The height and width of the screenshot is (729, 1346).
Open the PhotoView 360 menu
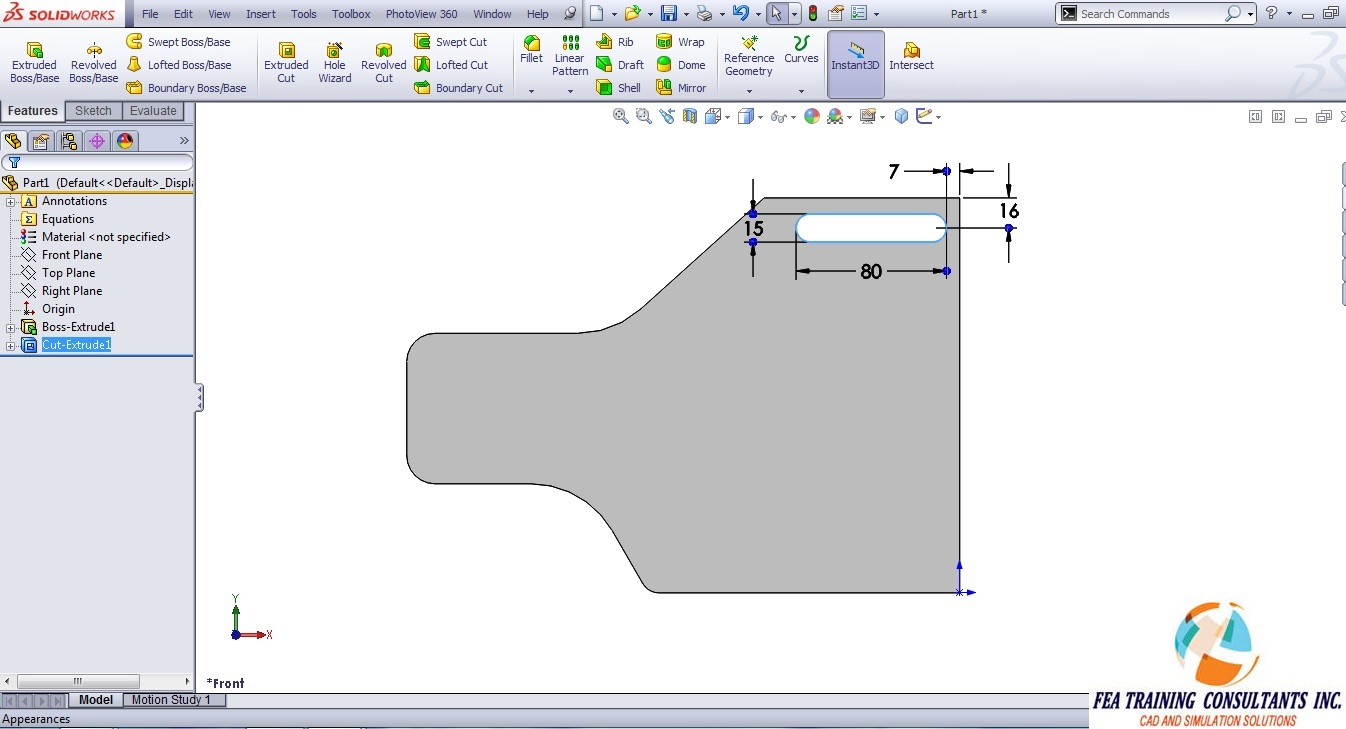click(x=422, y=14)
